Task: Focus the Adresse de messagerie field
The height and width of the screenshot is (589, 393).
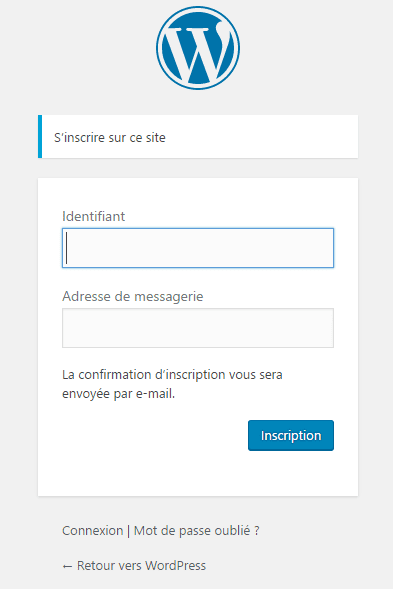Action: [x=198, y=328]
